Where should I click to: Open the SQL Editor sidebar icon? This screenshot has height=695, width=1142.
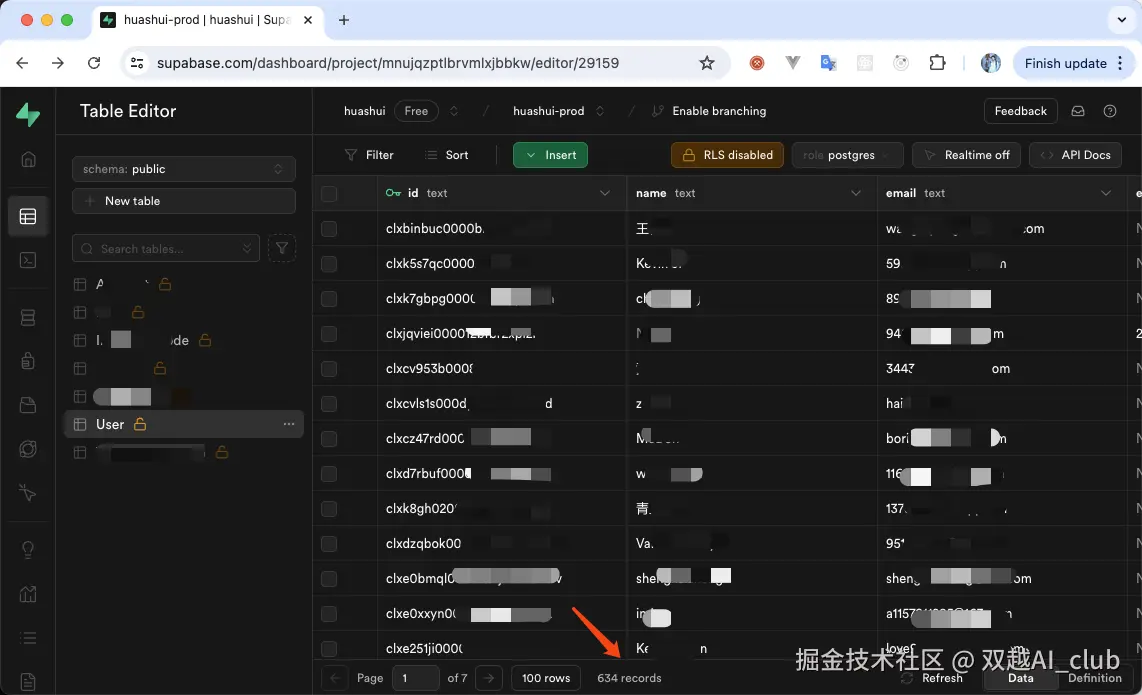pyautogui.click(x=28, y=260)
